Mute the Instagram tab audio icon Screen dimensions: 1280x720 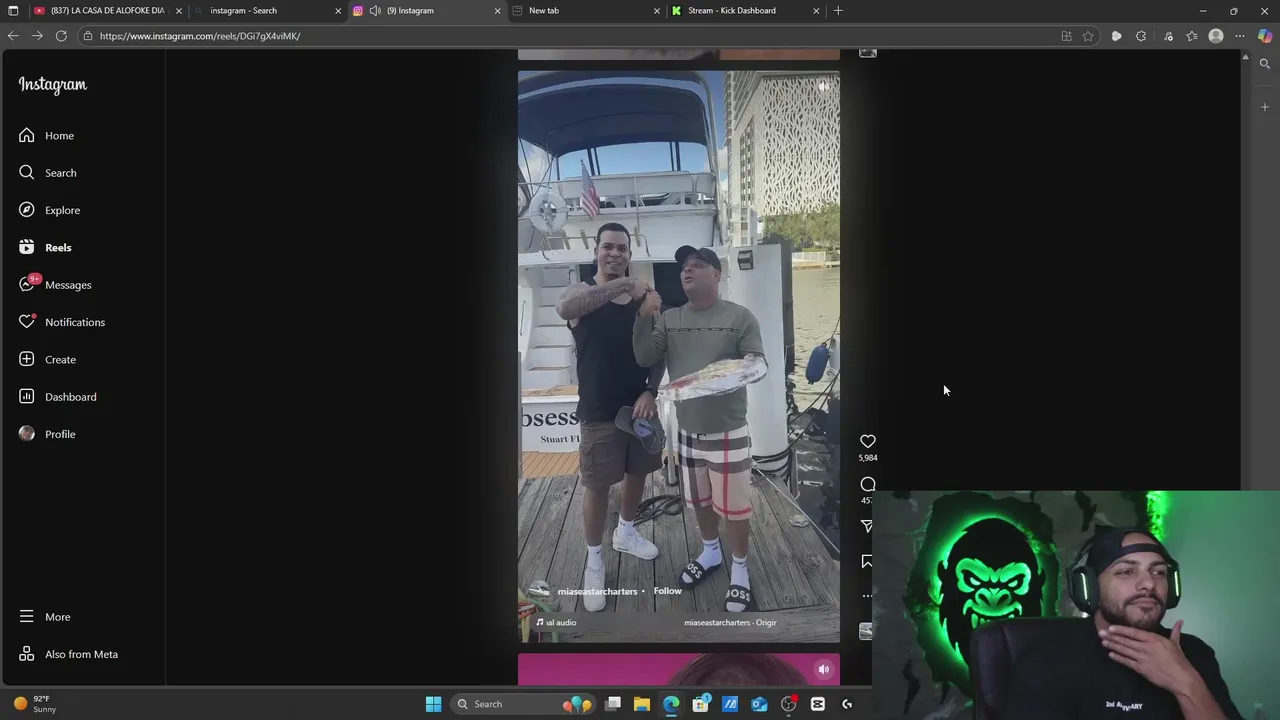click(x=375, y=10)
